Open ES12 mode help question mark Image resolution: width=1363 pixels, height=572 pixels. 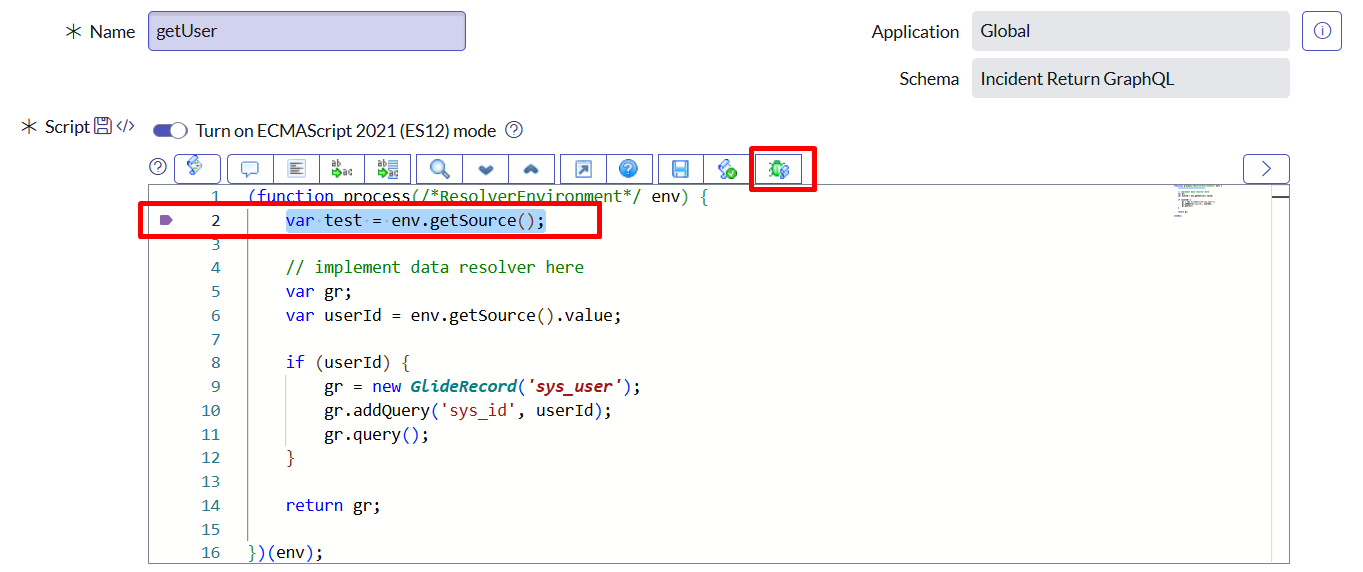pyautogui.click(x=514, y=130)
